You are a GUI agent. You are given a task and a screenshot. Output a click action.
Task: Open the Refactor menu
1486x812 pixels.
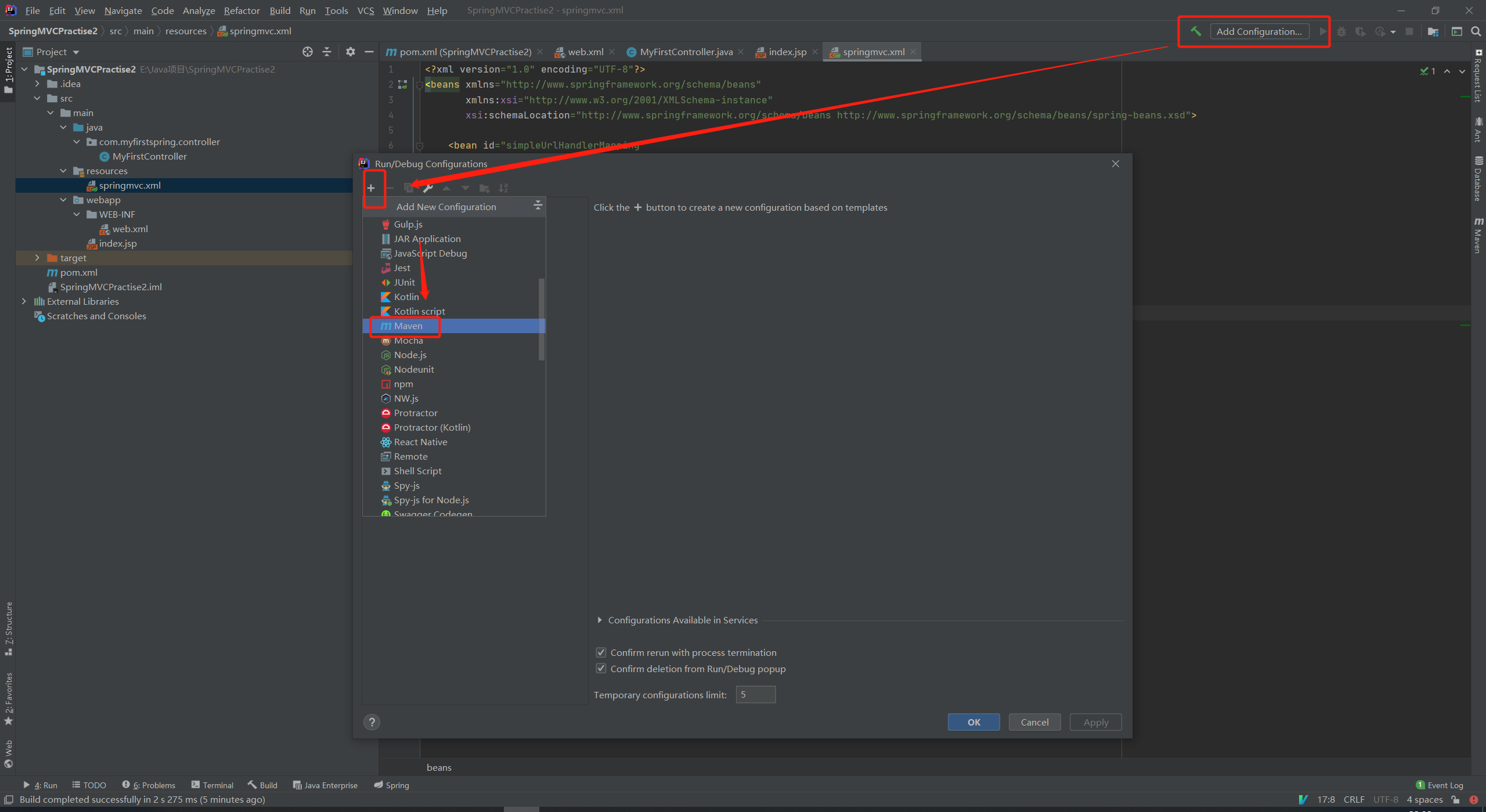(x=241, y=10)
